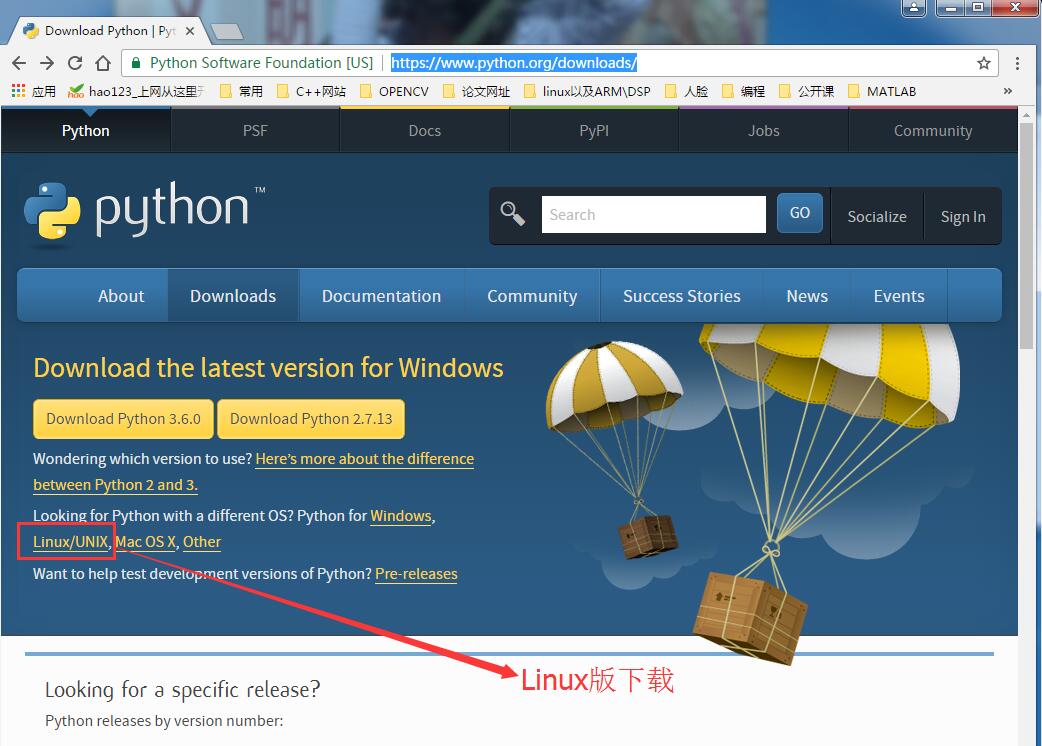
Task: Click the python logo
Action: [x=144, y=211]
